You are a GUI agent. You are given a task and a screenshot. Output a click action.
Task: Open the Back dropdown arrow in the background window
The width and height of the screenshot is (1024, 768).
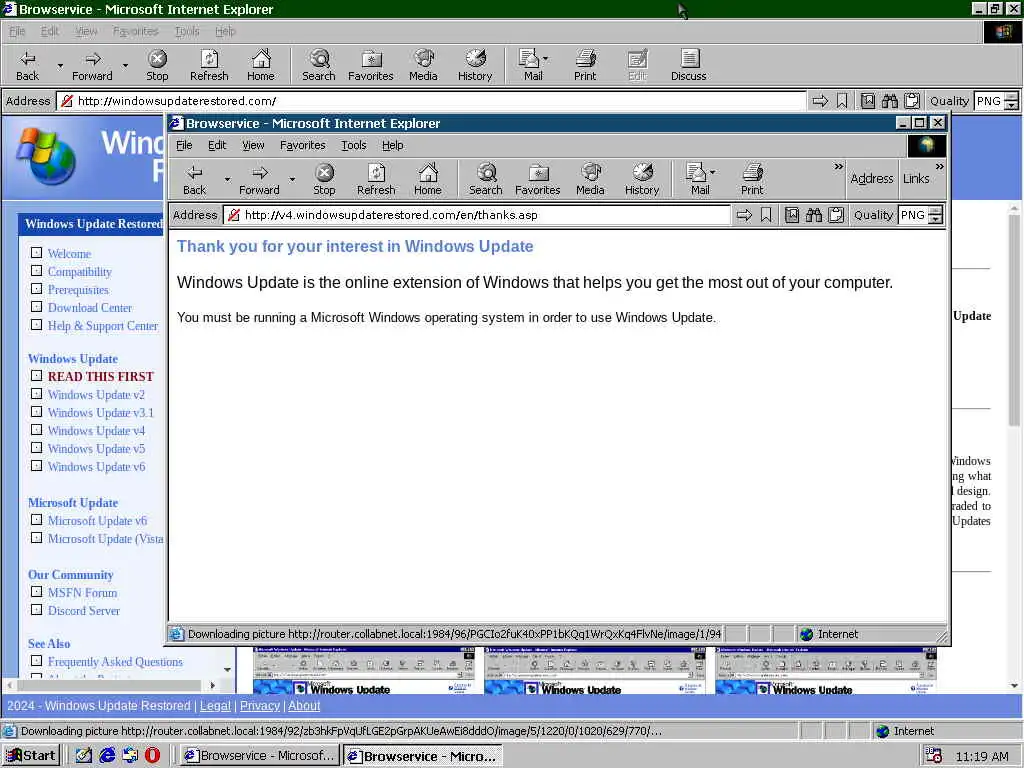pos(60,66)
